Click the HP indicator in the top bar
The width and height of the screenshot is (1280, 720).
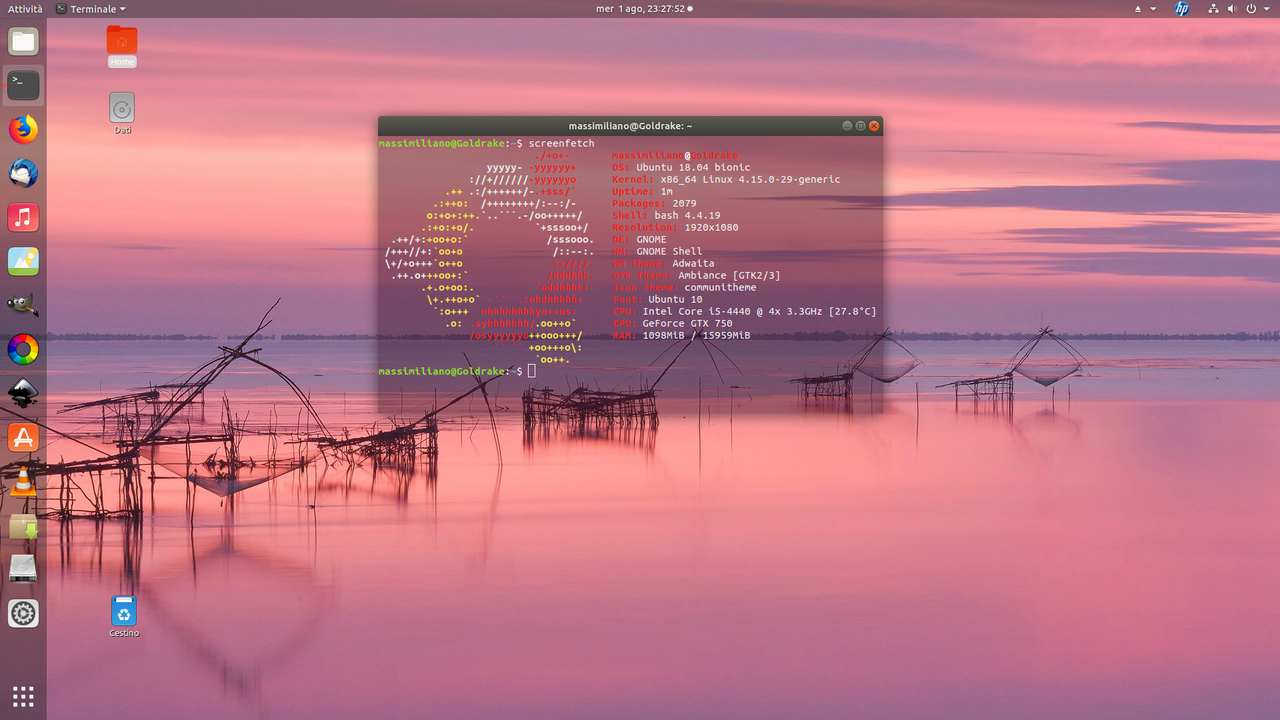coord(1182,9)
